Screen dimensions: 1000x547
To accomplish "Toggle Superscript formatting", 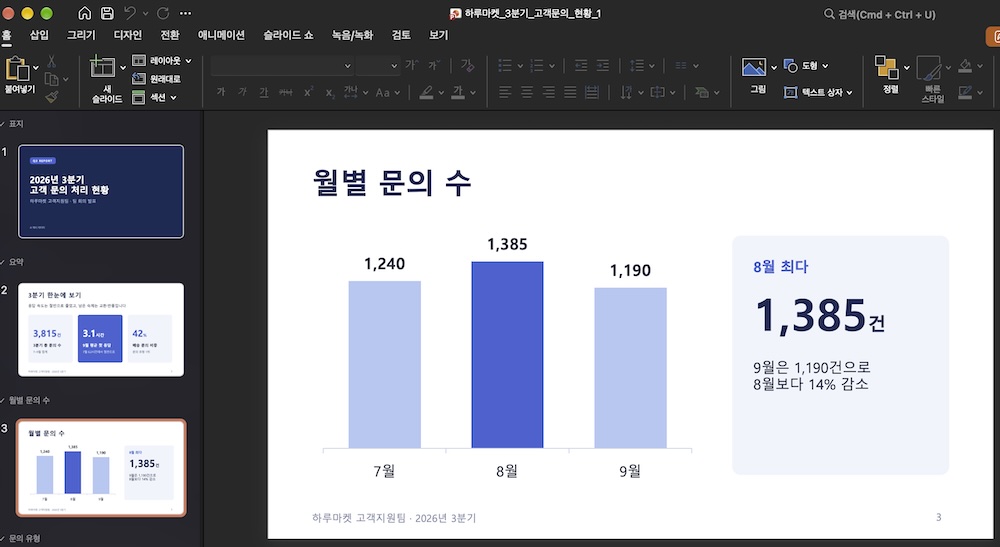I will point(308,92).
